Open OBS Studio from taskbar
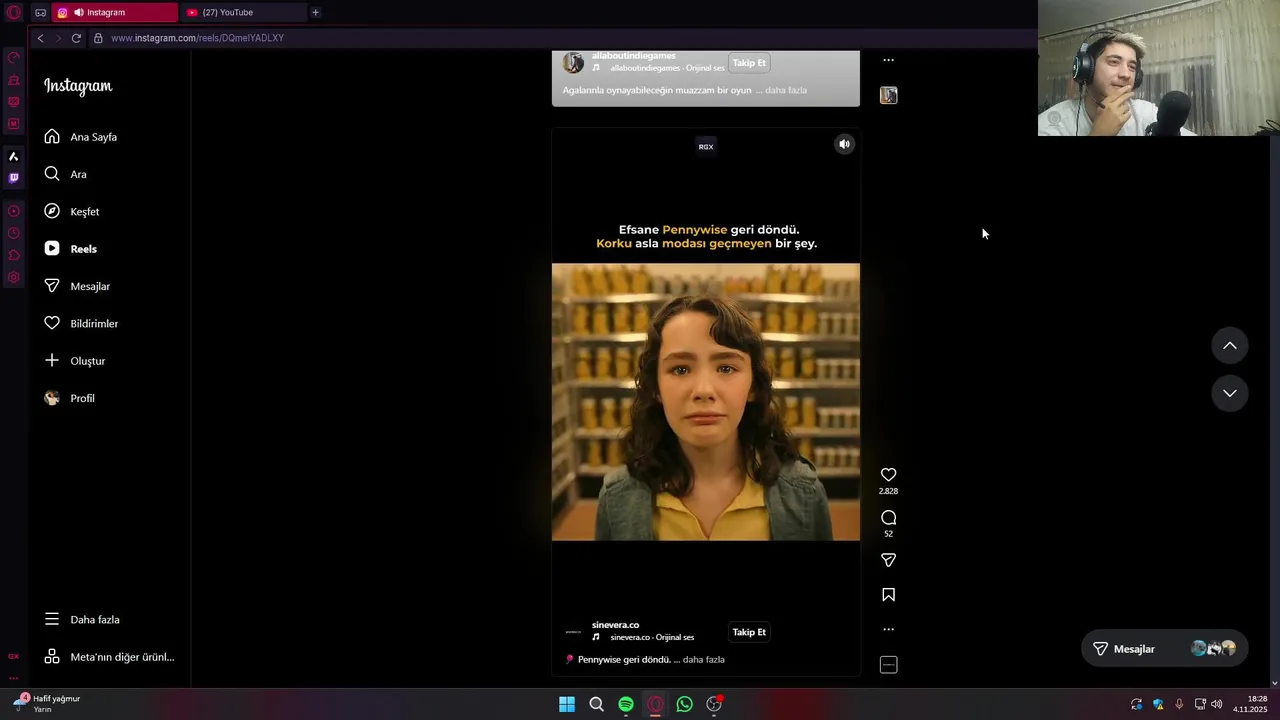The image size is (1280, 720). coord(714,704)
